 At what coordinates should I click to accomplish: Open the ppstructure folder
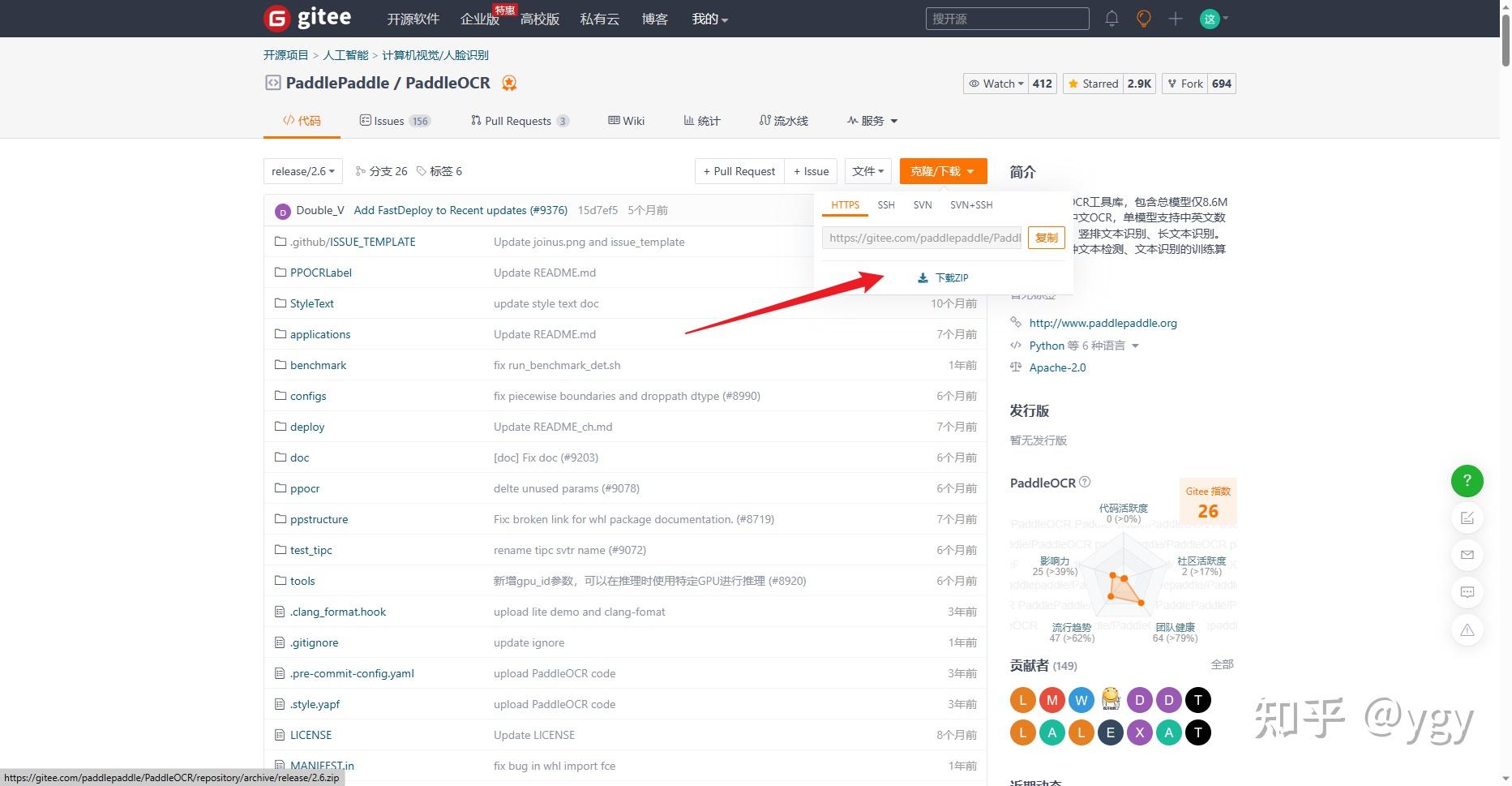(319, 519)
